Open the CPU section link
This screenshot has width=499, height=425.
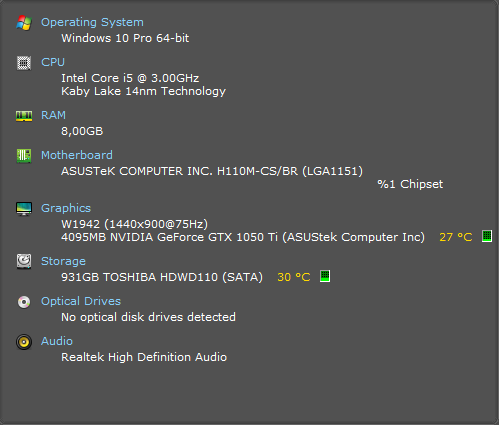click(x=53, y=62)
